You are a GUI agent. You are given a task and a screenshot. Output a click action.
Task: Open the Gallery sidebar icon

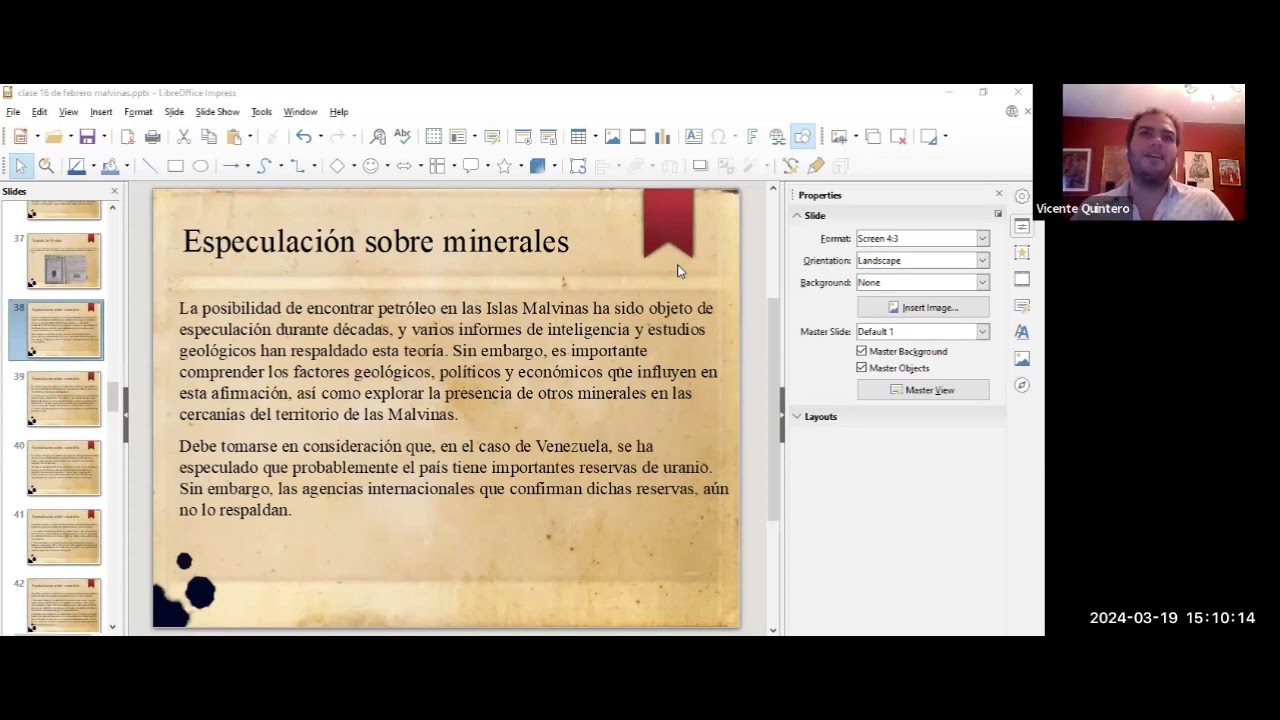(1021, 358)
